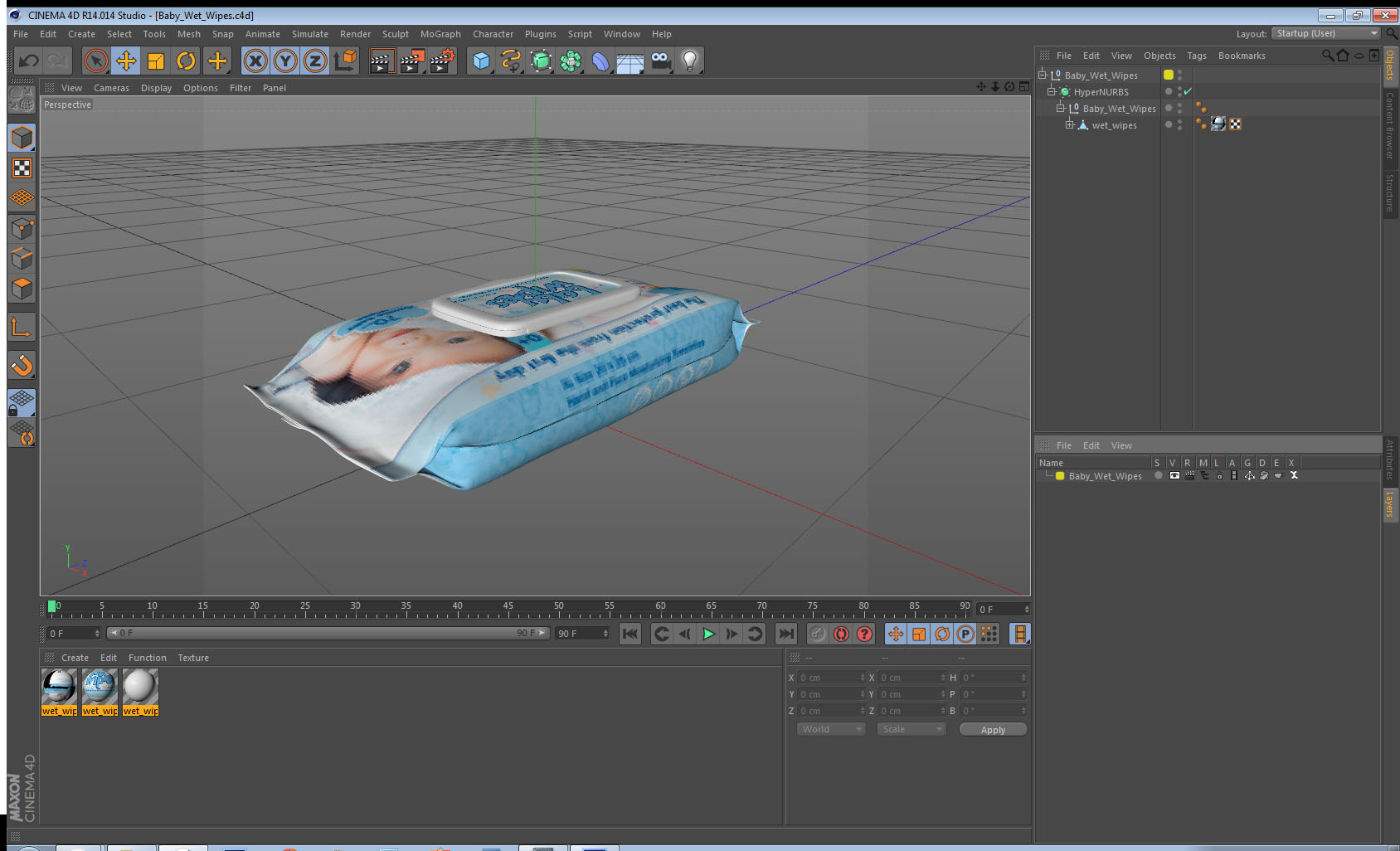1400x851 pixels.
Task: Render the active view clapperboard icon
Action: pyautogui.click(x=382, y=61)
